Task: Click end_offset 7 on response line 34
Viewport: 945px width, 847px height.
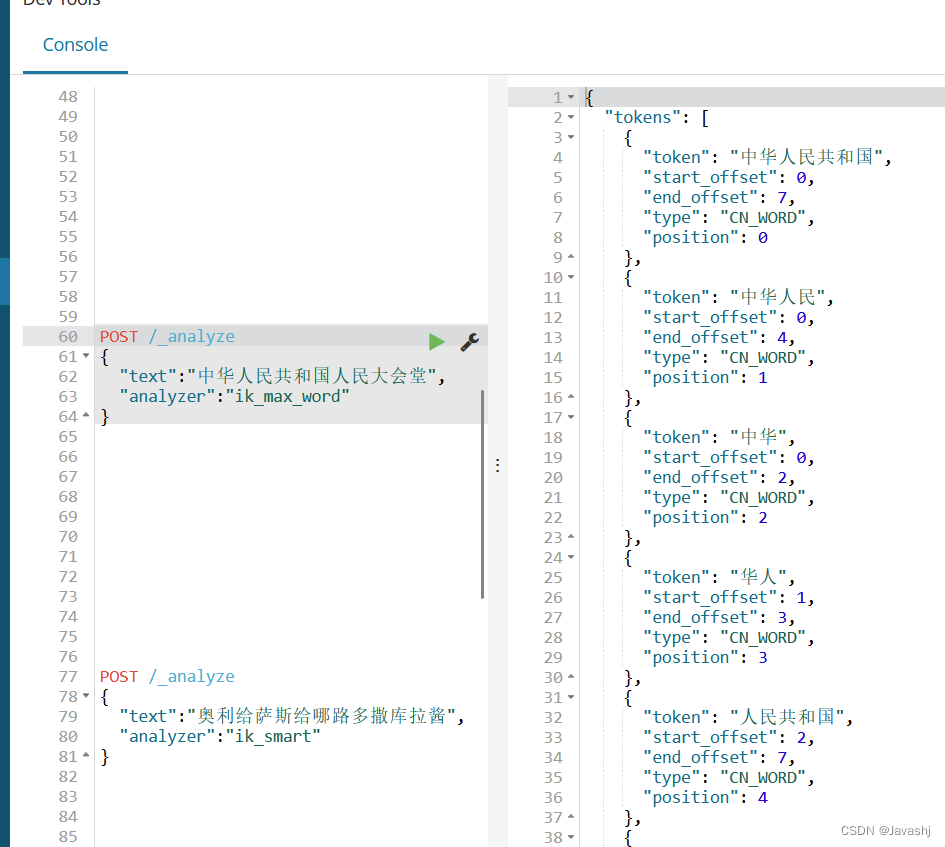Action: 782,757
